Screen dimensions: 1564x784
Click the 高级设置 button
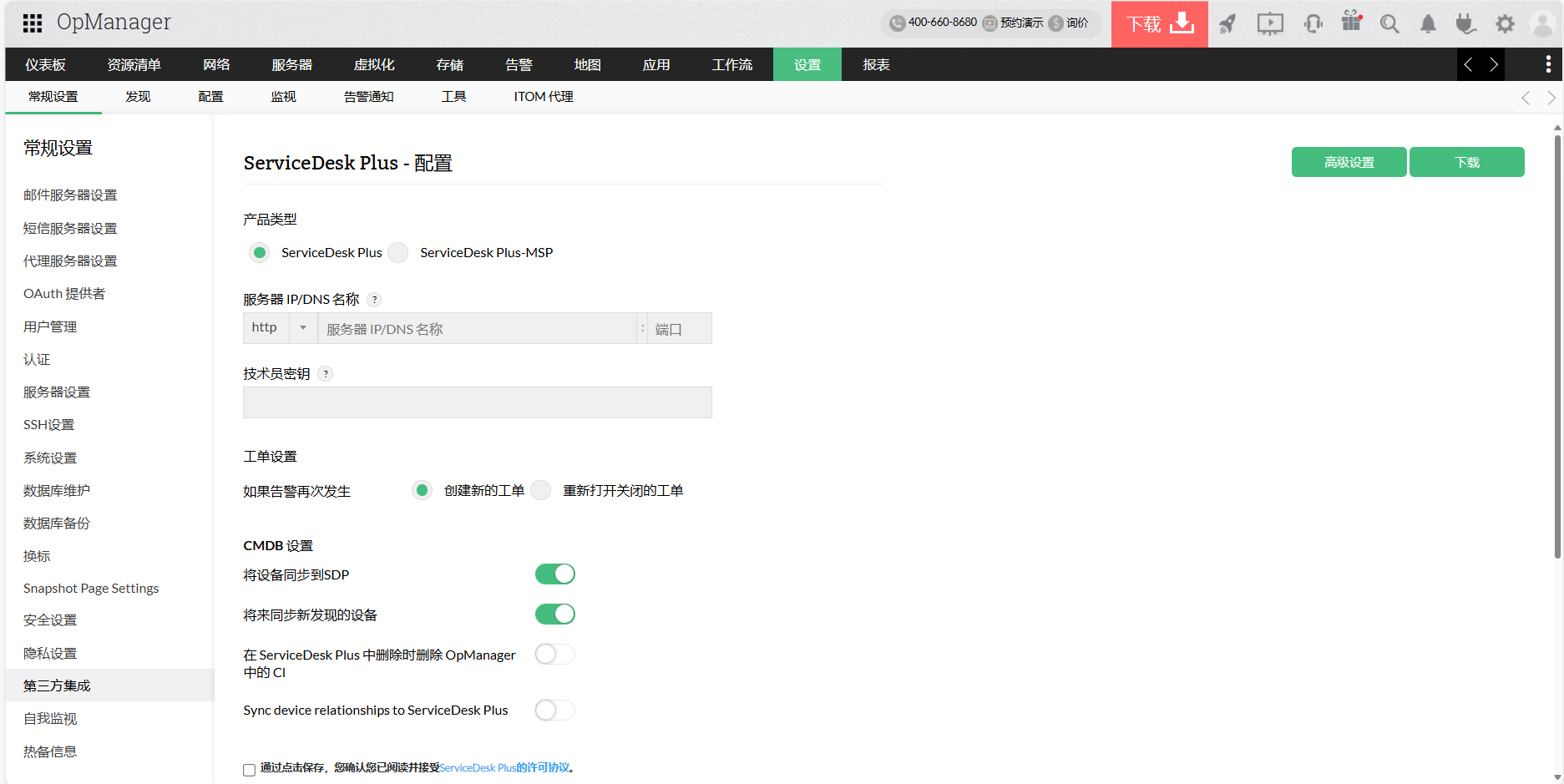click(x=1349, y=162)
